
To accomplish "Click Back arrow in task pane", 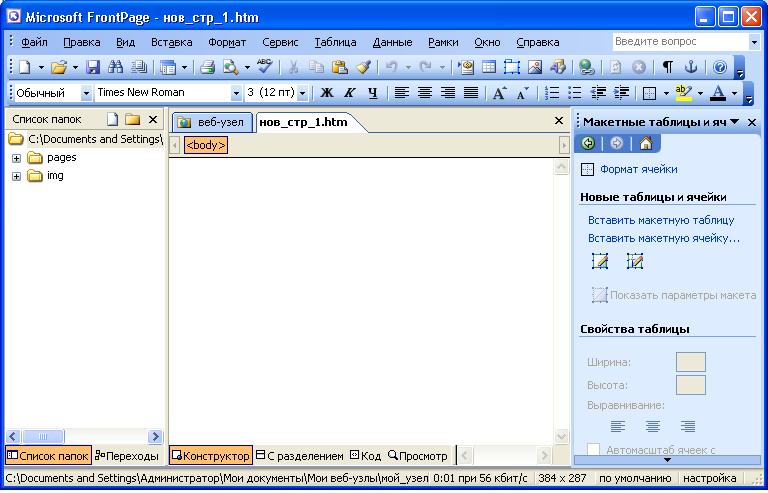I will pos(588,143).
